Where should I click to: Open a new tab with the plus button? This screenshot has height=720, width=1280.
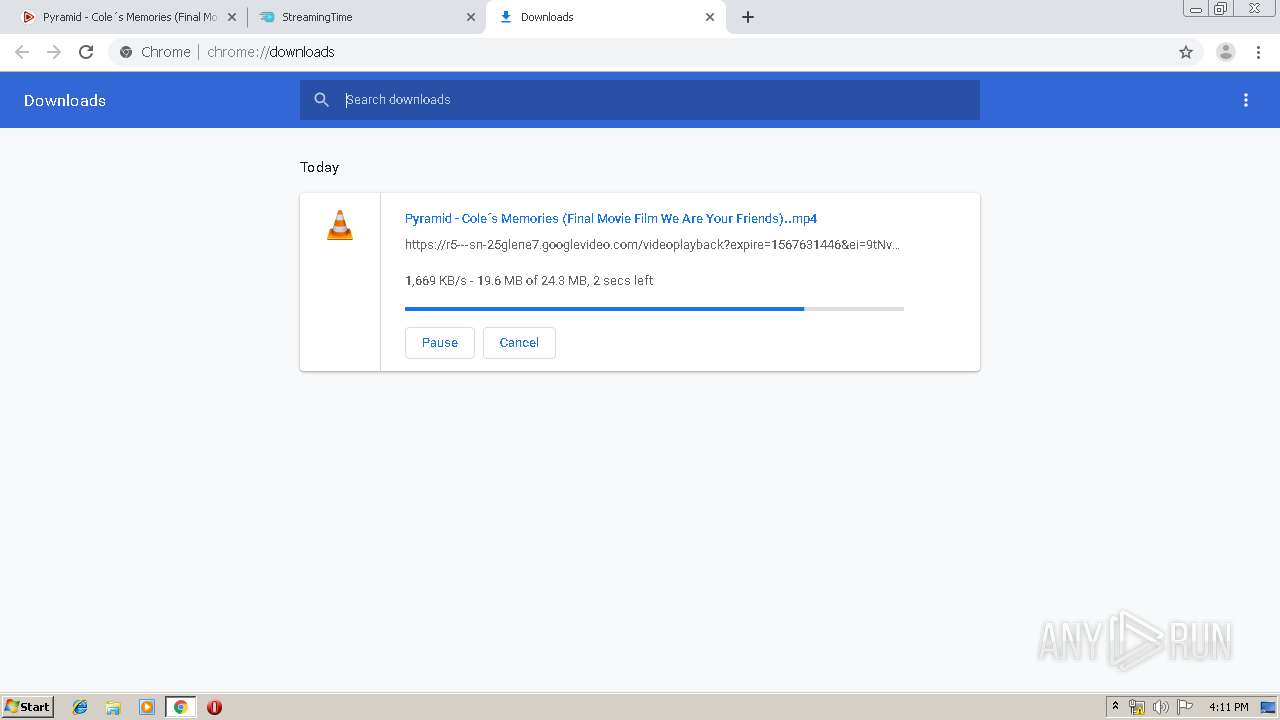[x=748, y=17]
